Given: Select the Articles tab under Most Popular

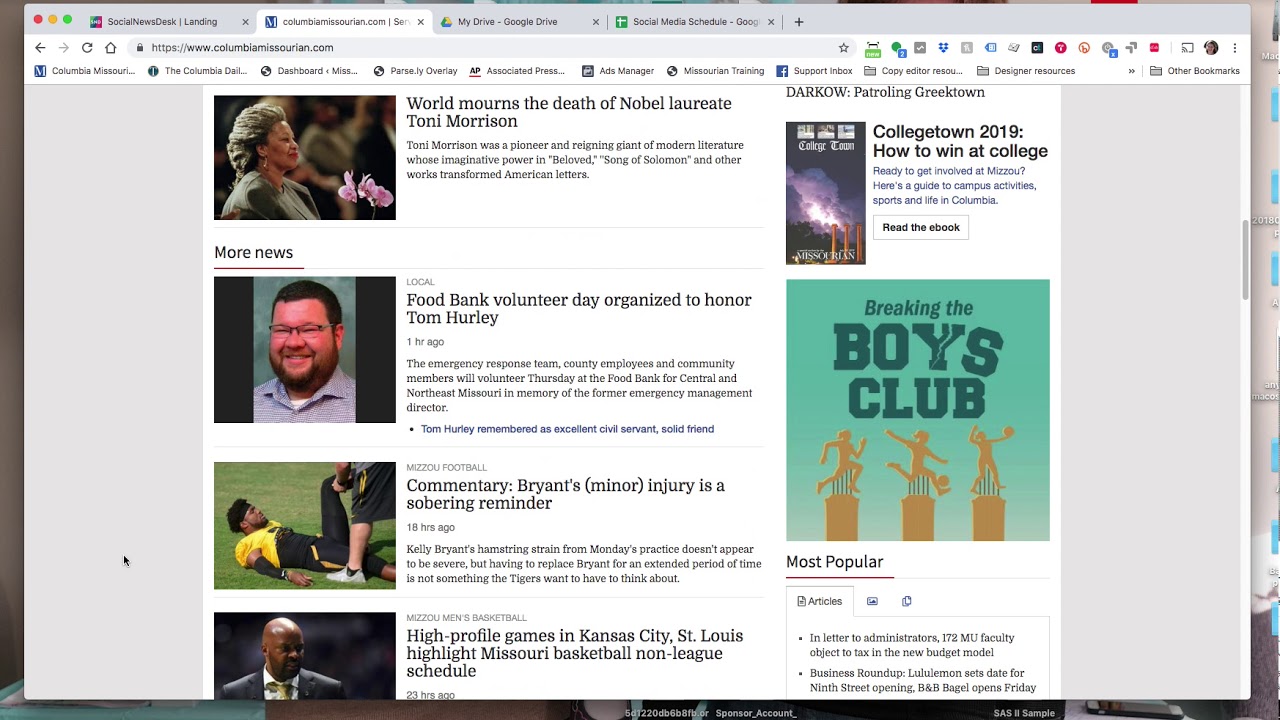Looking at the screenshot, I should (x=819, y=601).
